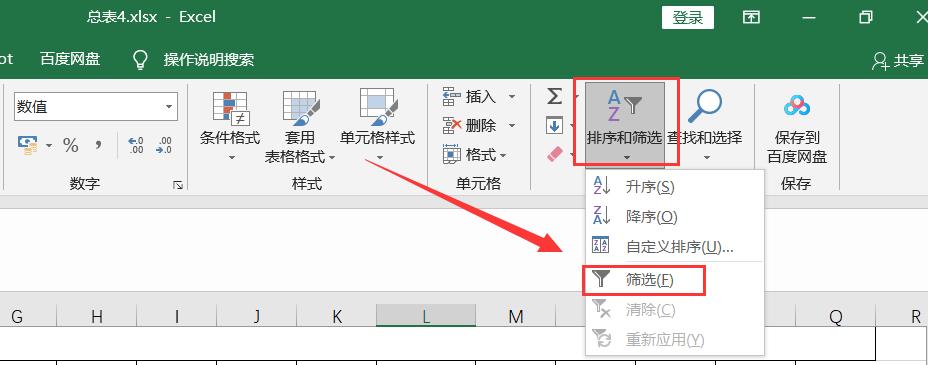The image size is (928, 365).
Task: Open 条件格式 conditional formatting menu
Action: [x=230, y=126]
